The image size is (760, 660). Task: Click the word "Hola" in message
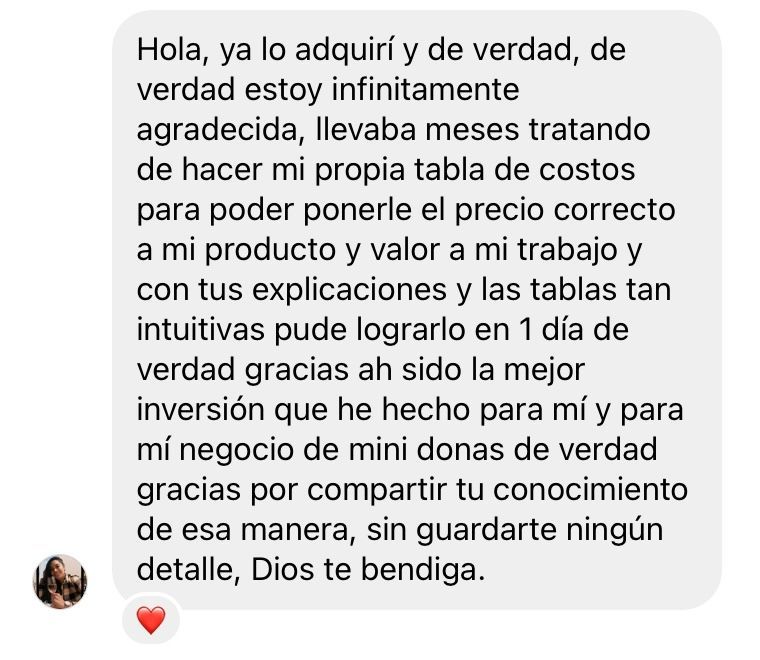click(169, 49)
